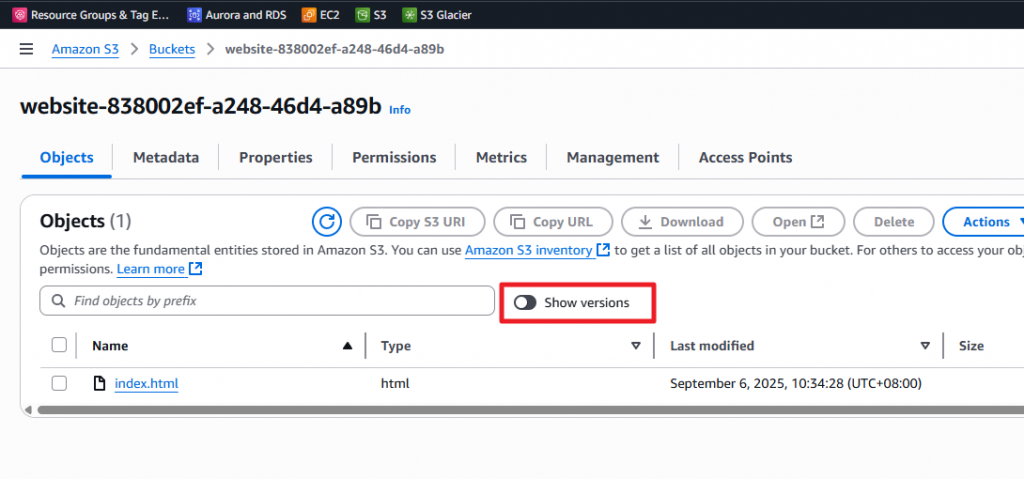Viewport: 1024px width, 479px height.
Task: Click the index.html file icon
Action: pyautogui.click(x=99, y=384)
